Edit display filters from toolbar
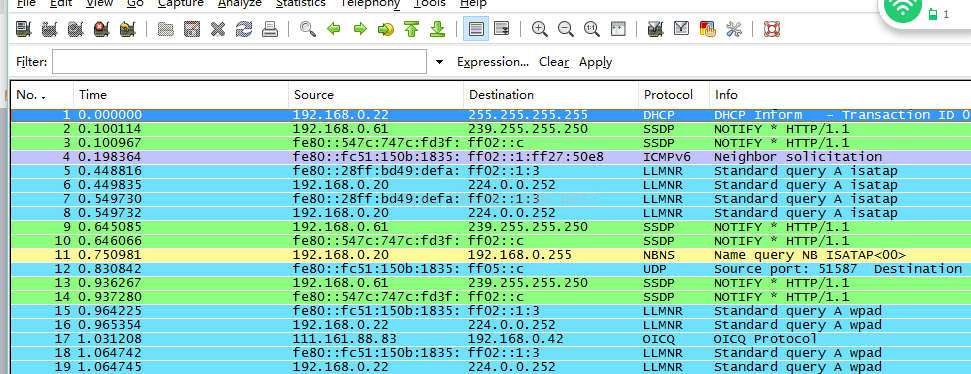The image size is (971, 374). 682,29
